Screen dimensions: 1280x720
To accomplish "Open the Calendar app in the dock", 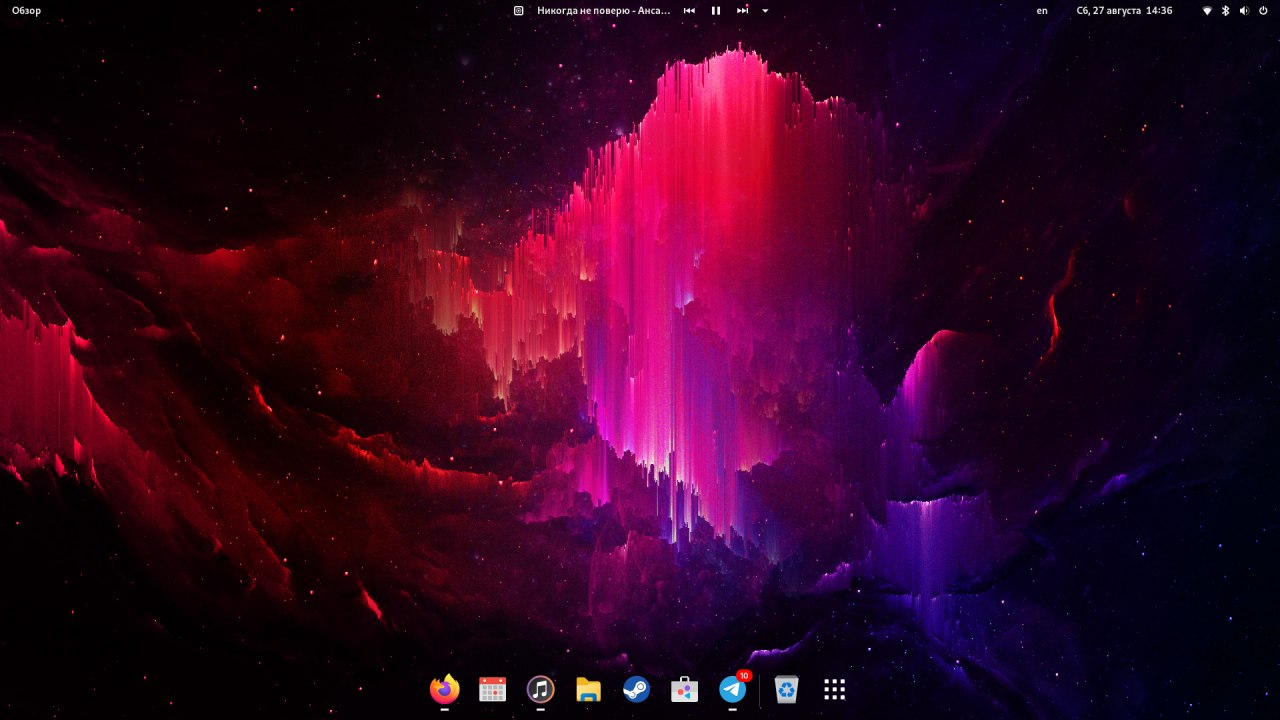I will [x=492, y=689].
